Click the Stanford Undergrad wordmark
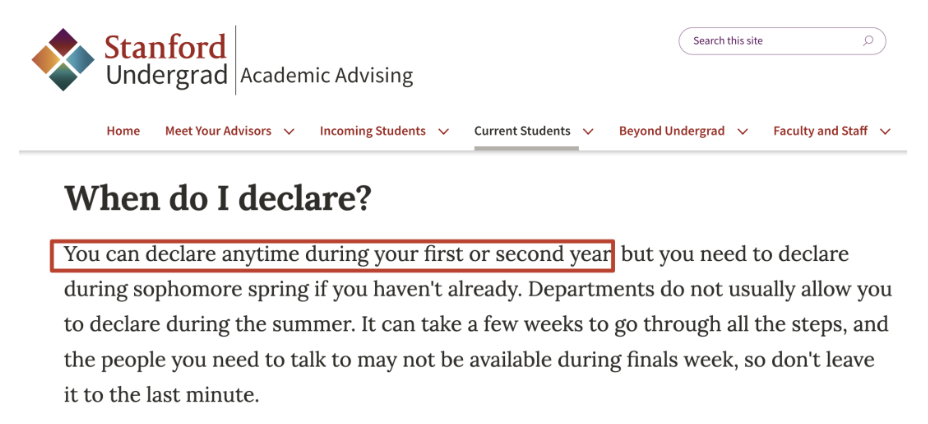This screenshot has height=424, width=928. point(166,60)
